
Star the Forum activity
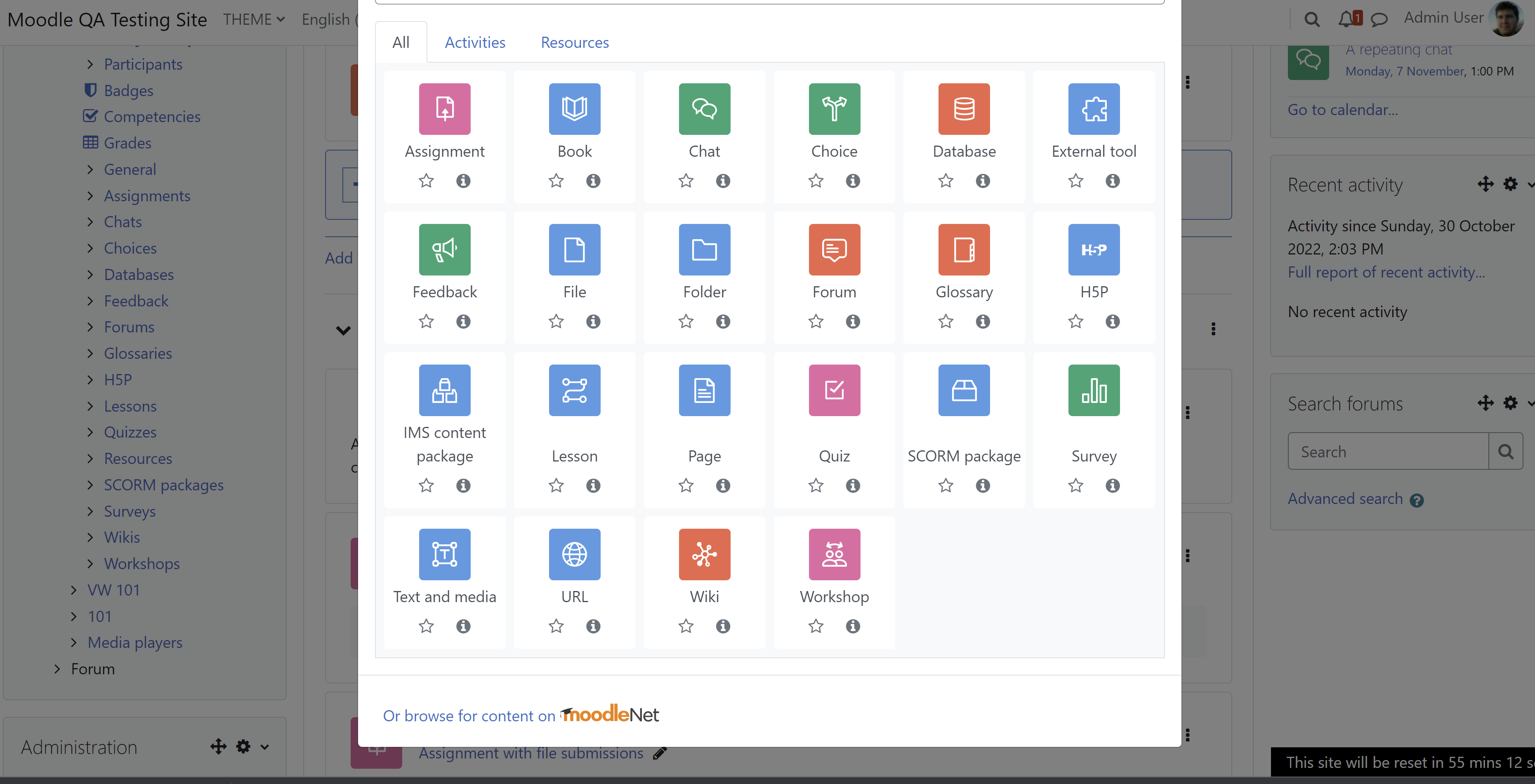[x=816, y=321]
